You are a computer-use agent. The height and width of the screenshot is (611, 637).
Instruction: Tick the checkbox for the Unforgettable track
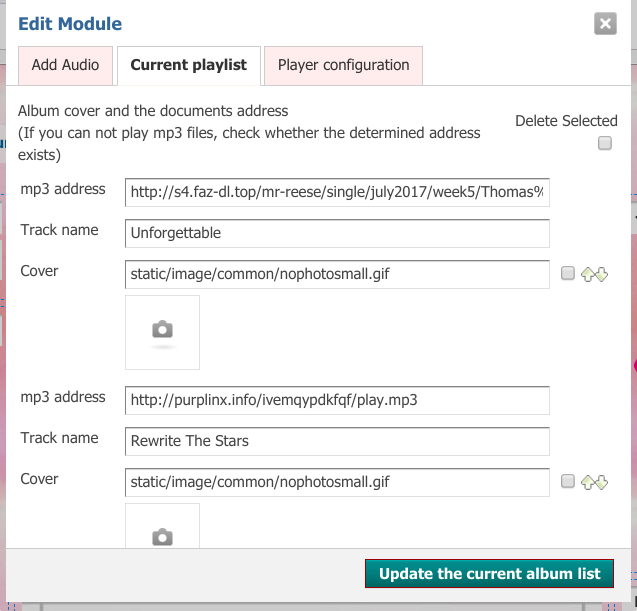(568, 274)
